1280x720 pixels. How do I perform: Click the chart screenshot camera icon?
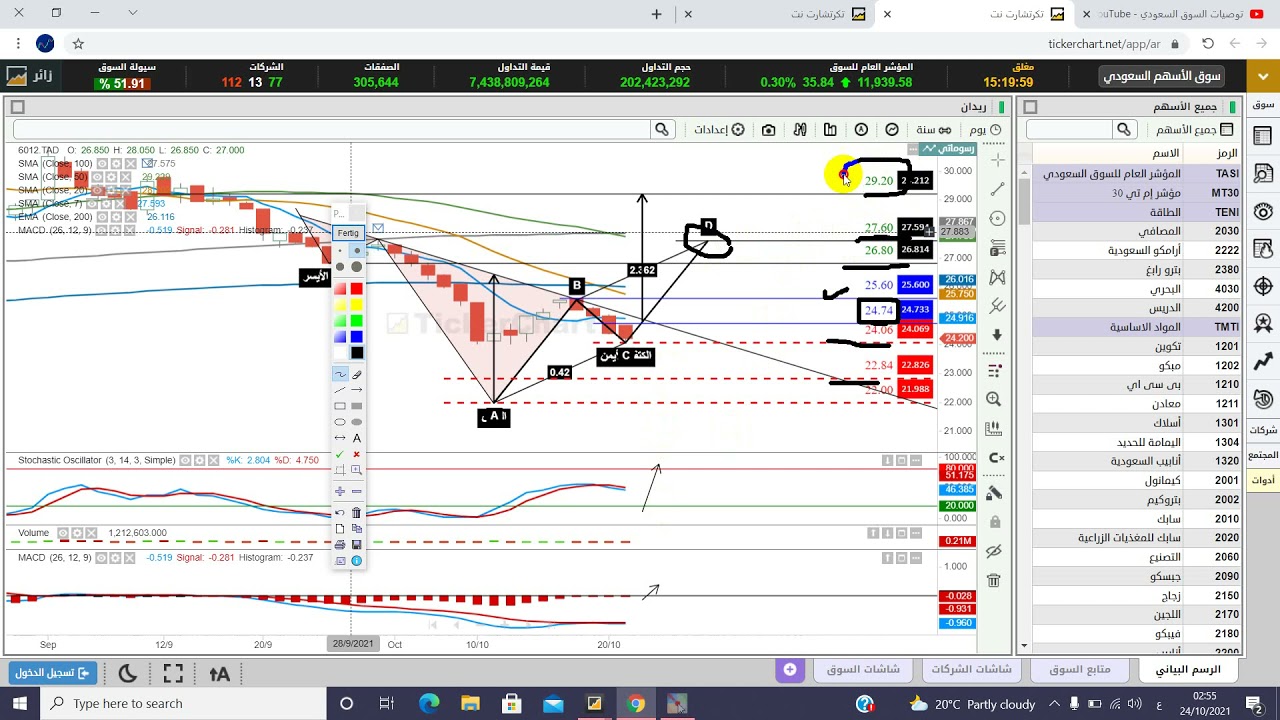pyautogui.click(x=768, y=130)
